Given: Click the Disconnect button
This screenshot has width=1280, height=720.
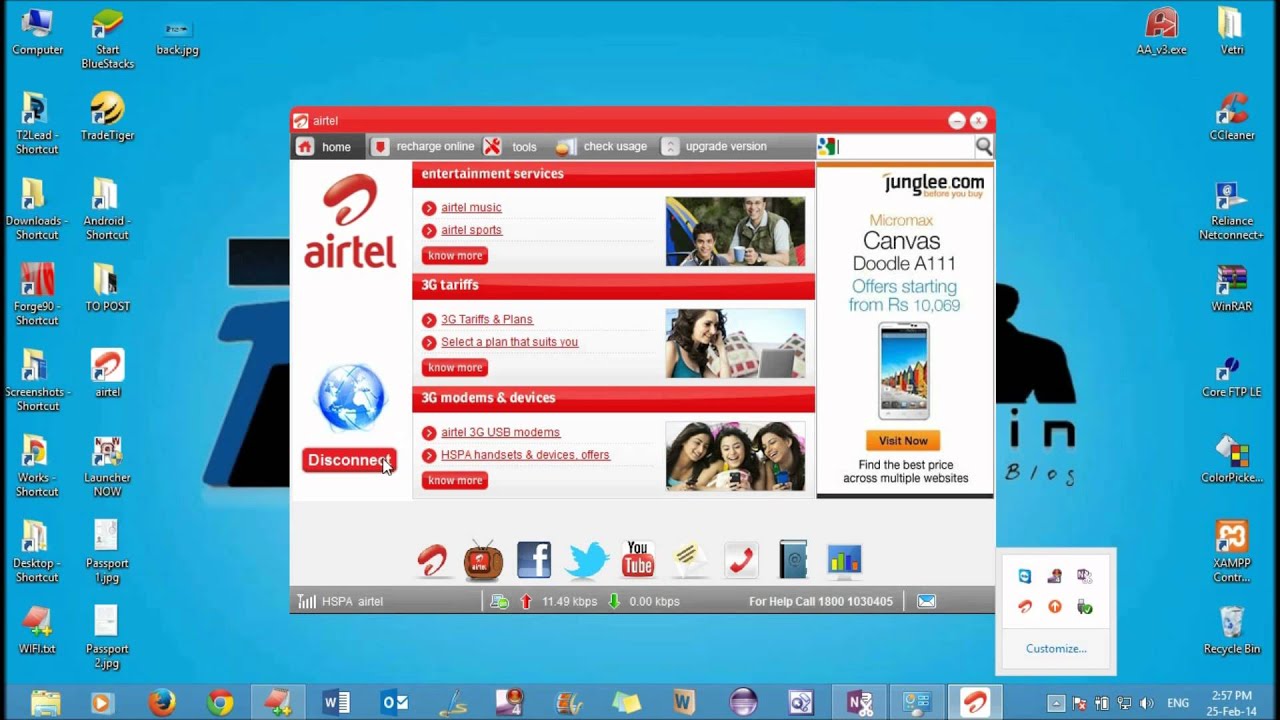Looking at the screenshot, I should coord(349,460).
